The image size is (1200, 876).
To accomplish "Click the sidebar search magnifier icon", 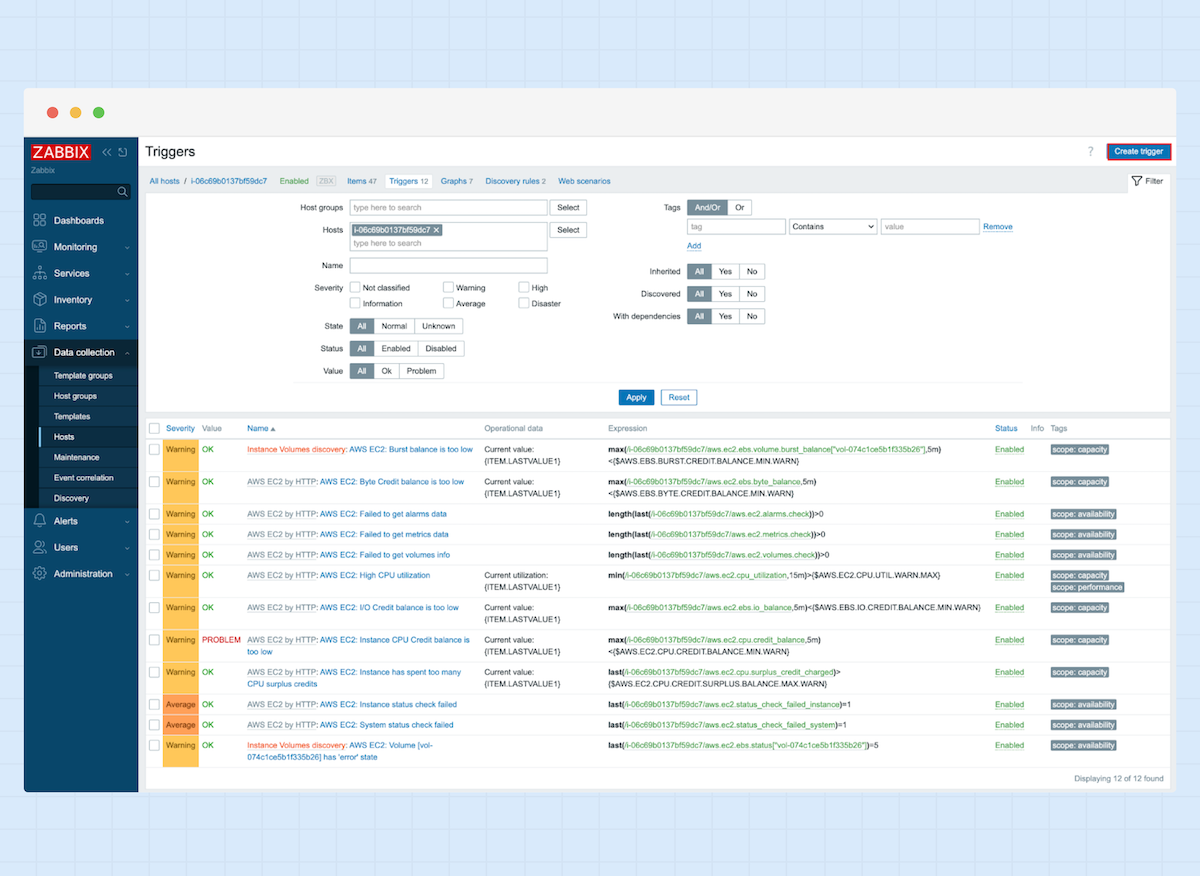I will point(123,192).
